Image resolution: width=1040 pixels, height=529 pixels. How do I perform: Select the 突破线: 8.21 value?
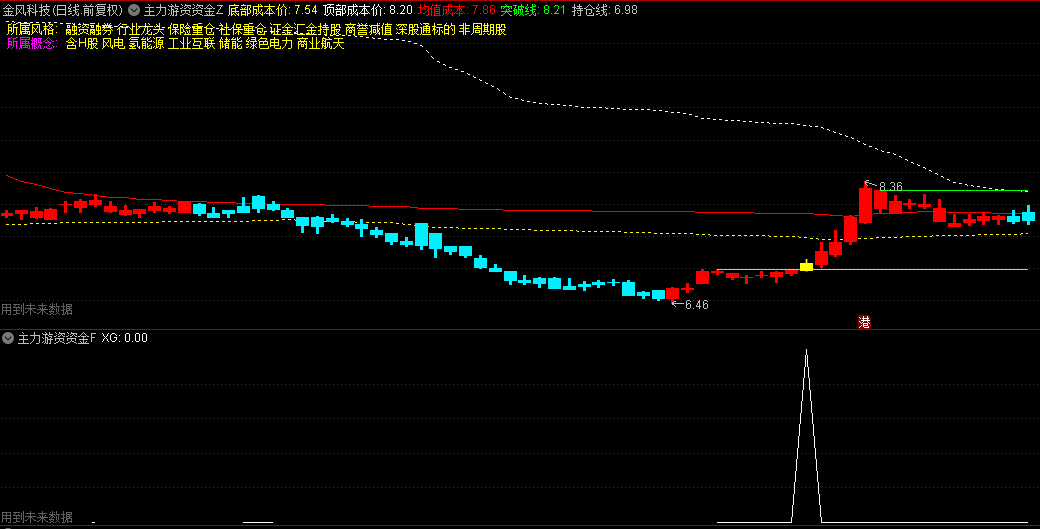[x=533, y=10]
